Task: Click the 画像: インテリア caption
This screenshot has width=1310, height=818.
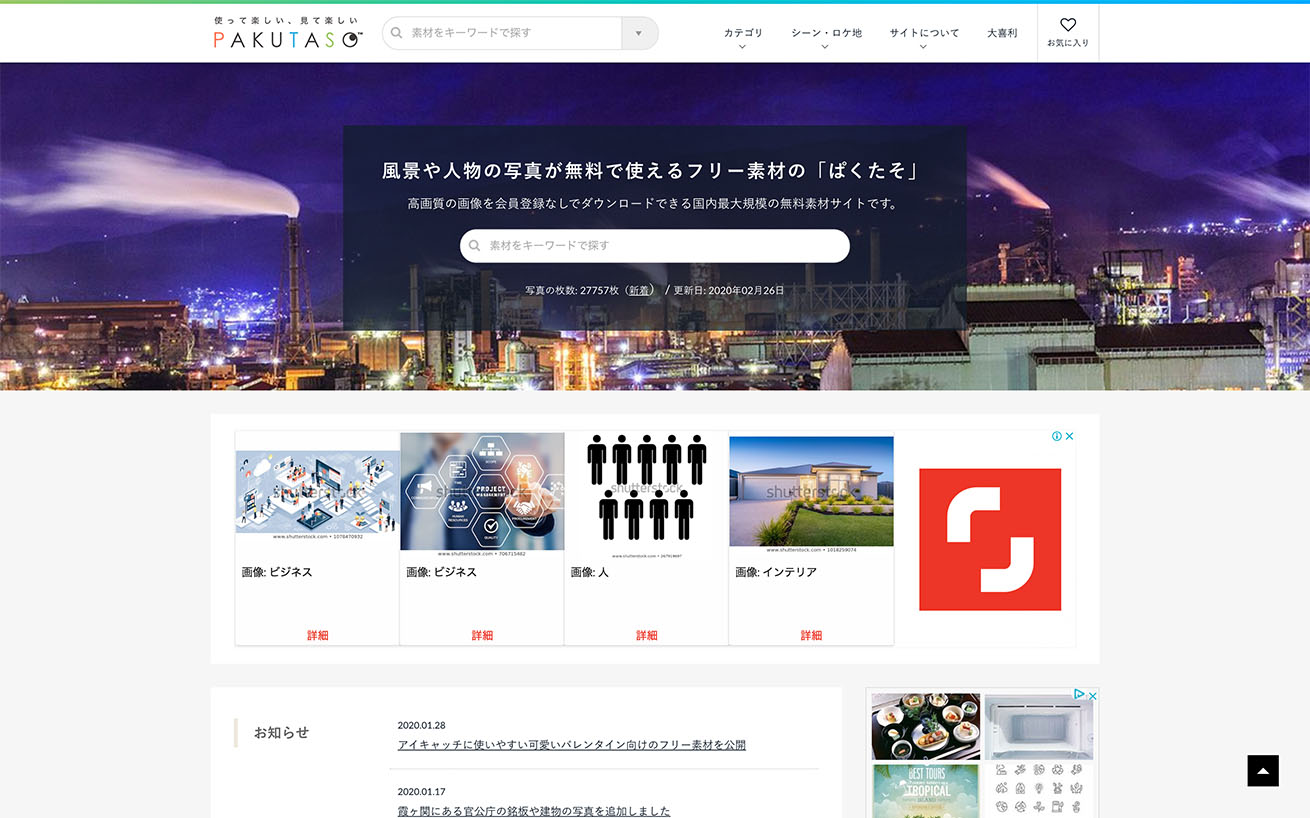Action: tap(776, 572)
